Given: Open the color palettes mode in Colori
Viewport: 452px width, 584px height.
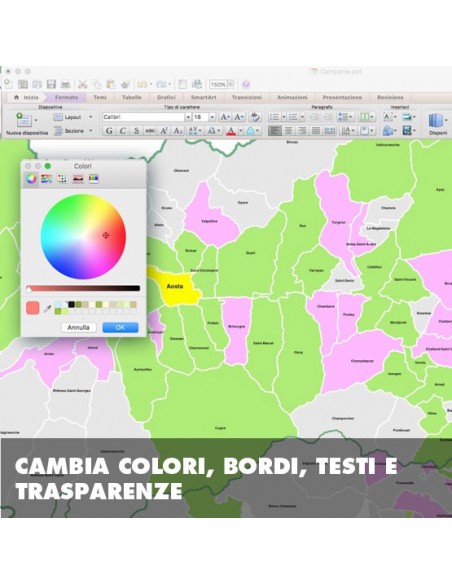Looking at the screenshot, I should tap(62, 179).
